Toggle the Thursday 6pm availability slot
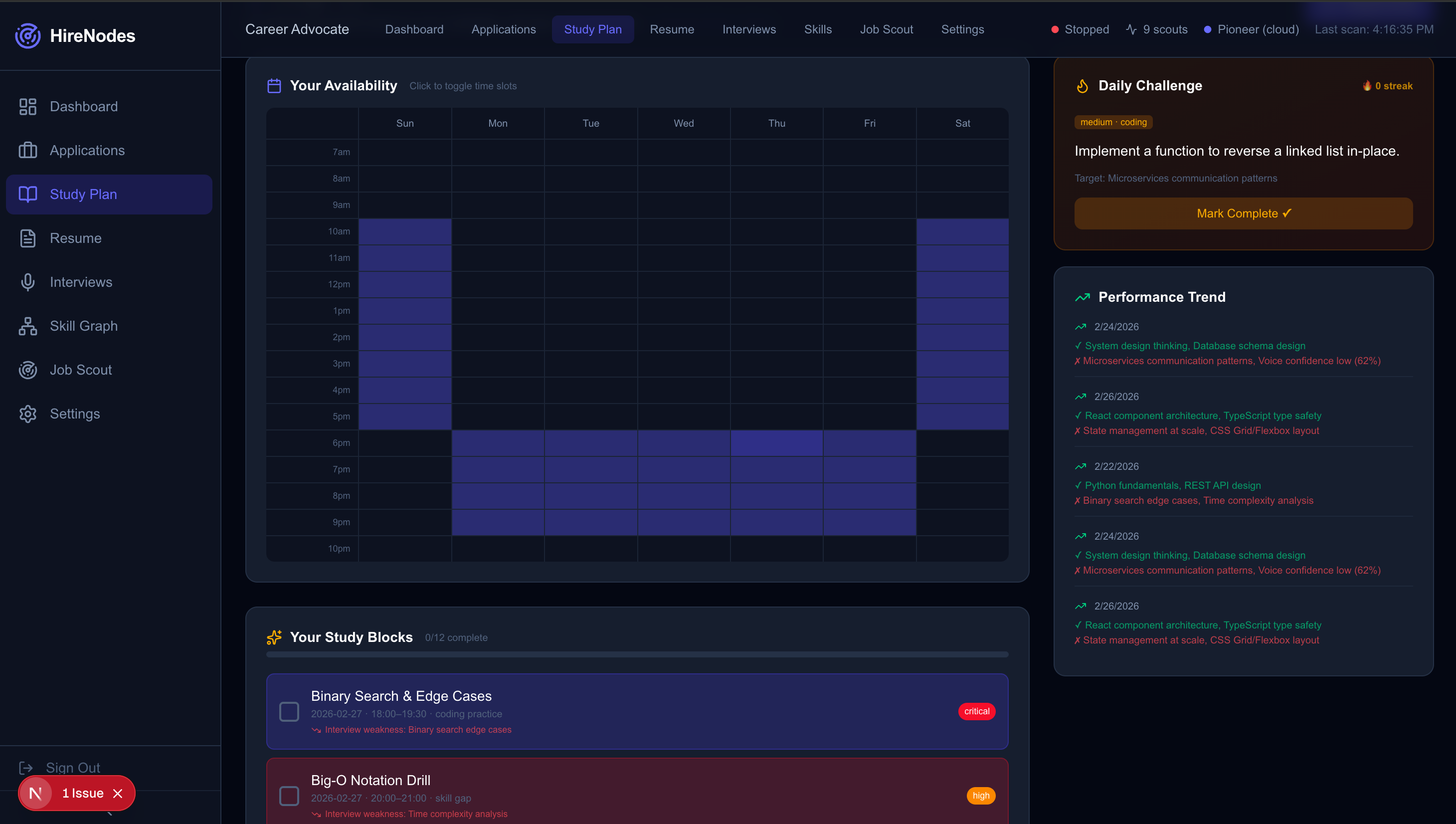Image resolution: width=1456 pixels, height=824 pixels. tap(776, 442)
